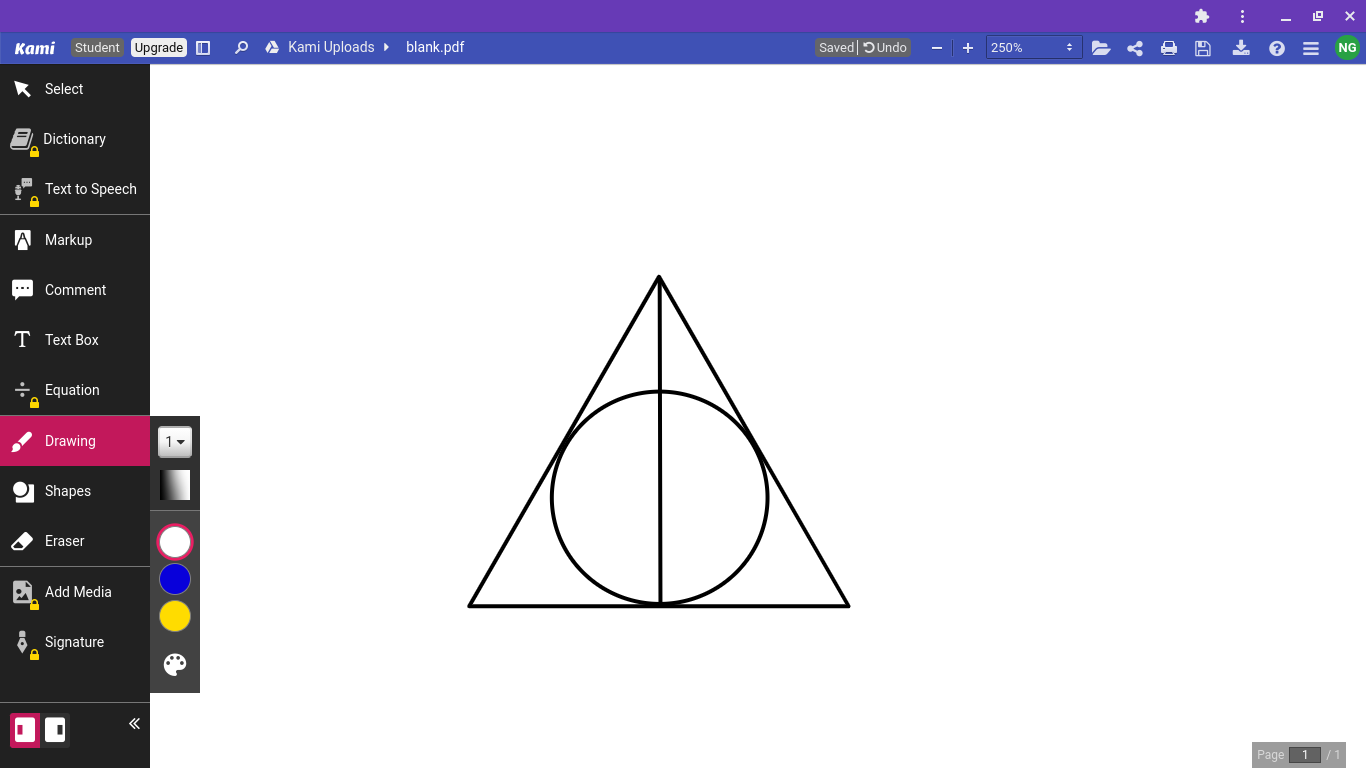The width and height of the screenshot is (1366, 768).
Task: Click the Kami logo
Action: 35,48
